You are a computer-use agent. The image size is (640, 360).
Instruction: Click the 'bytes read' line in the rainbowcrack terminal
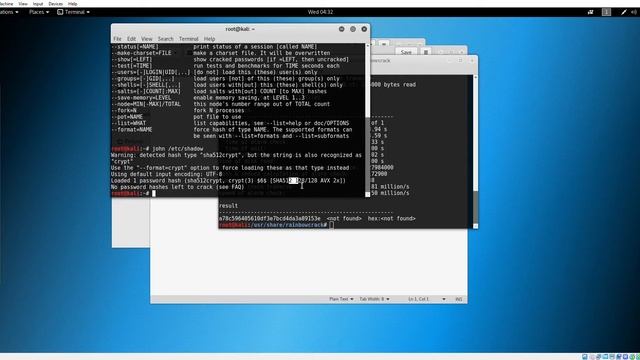[393, 84]
